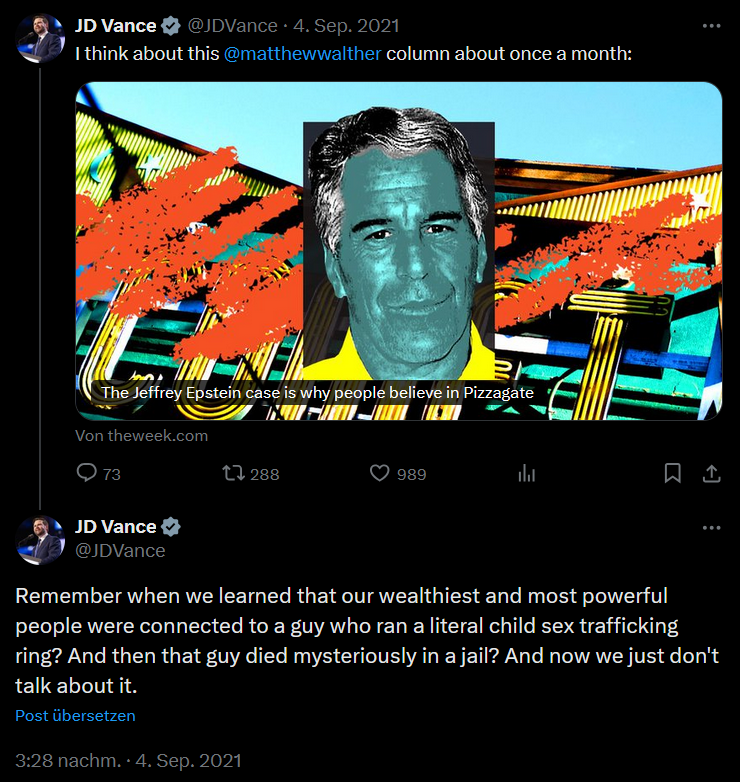
Task: Click the article headline about Pizzagate
Action: pyautogui.click(x=318, y=393)
